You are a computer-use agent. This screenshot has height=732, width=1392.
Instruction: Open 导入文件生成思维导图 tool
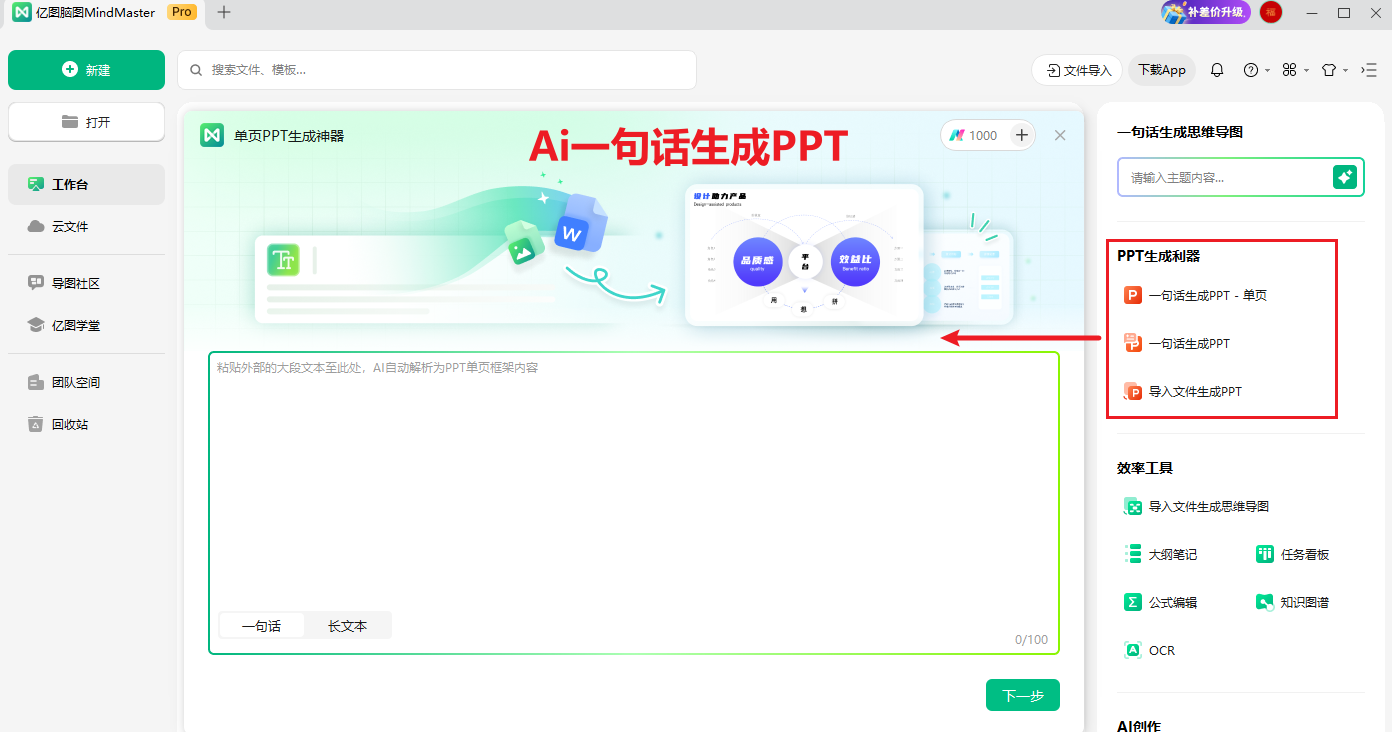(1197, 506)
